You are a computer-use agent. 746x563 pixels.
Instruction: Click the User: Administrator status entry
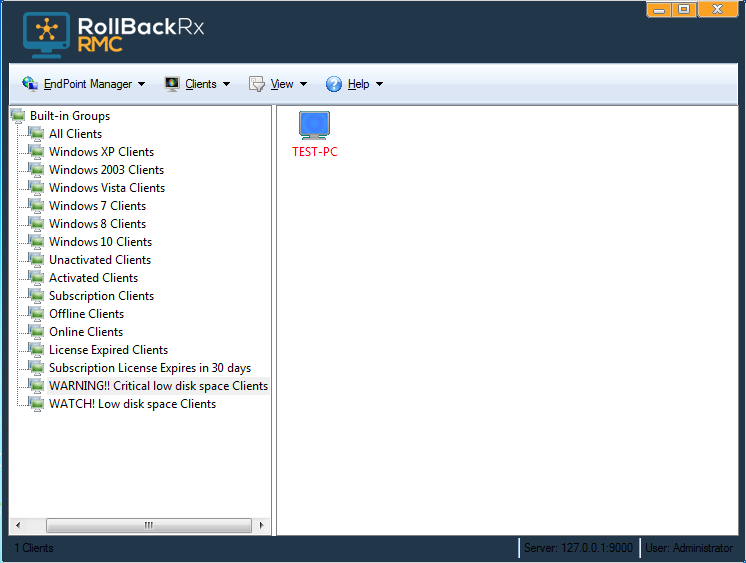pyautogui.click(x=689, y=548)
